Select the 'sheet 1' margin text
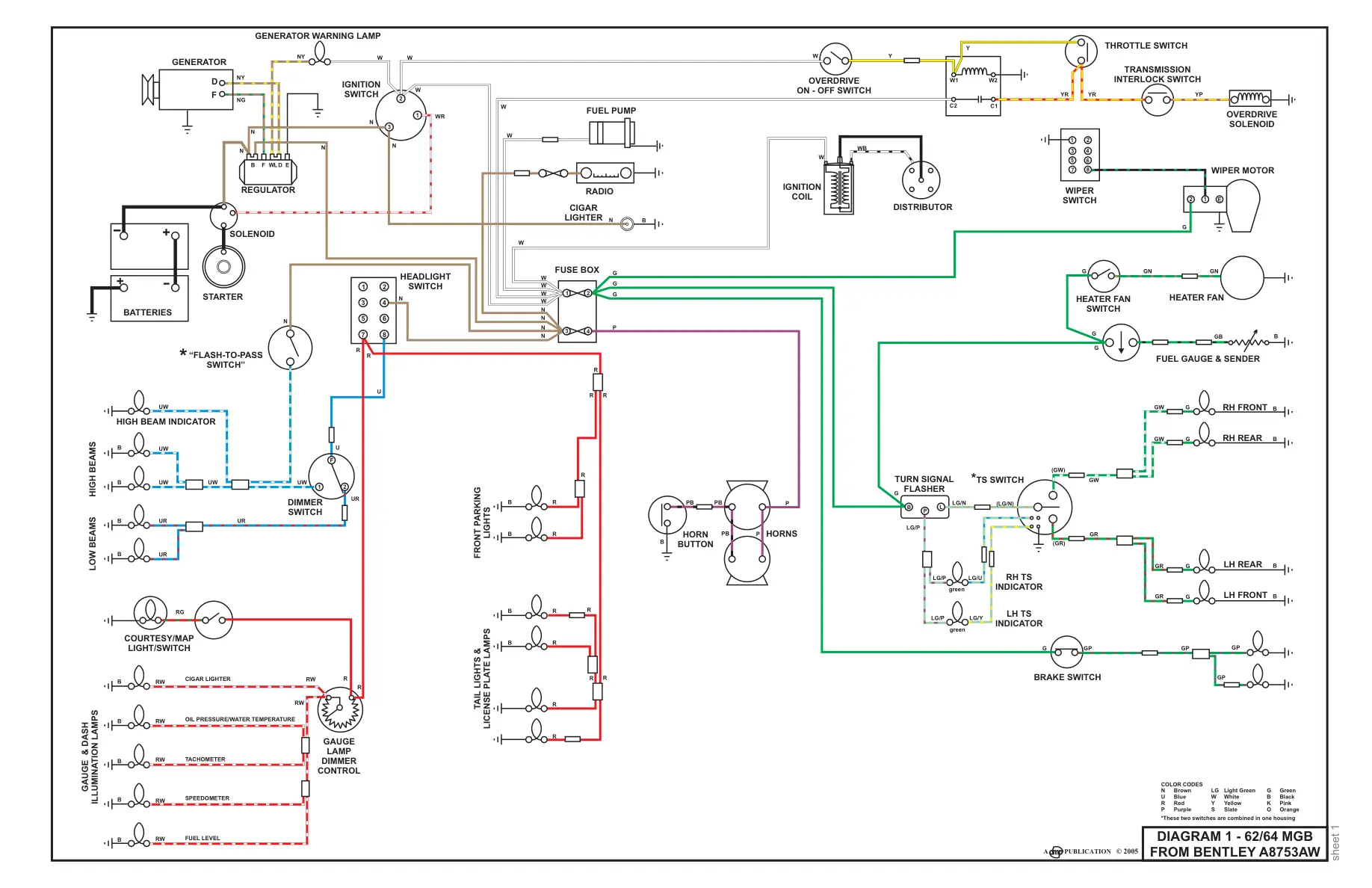The image size is (1372, 888). click(x=1335, y=842)
